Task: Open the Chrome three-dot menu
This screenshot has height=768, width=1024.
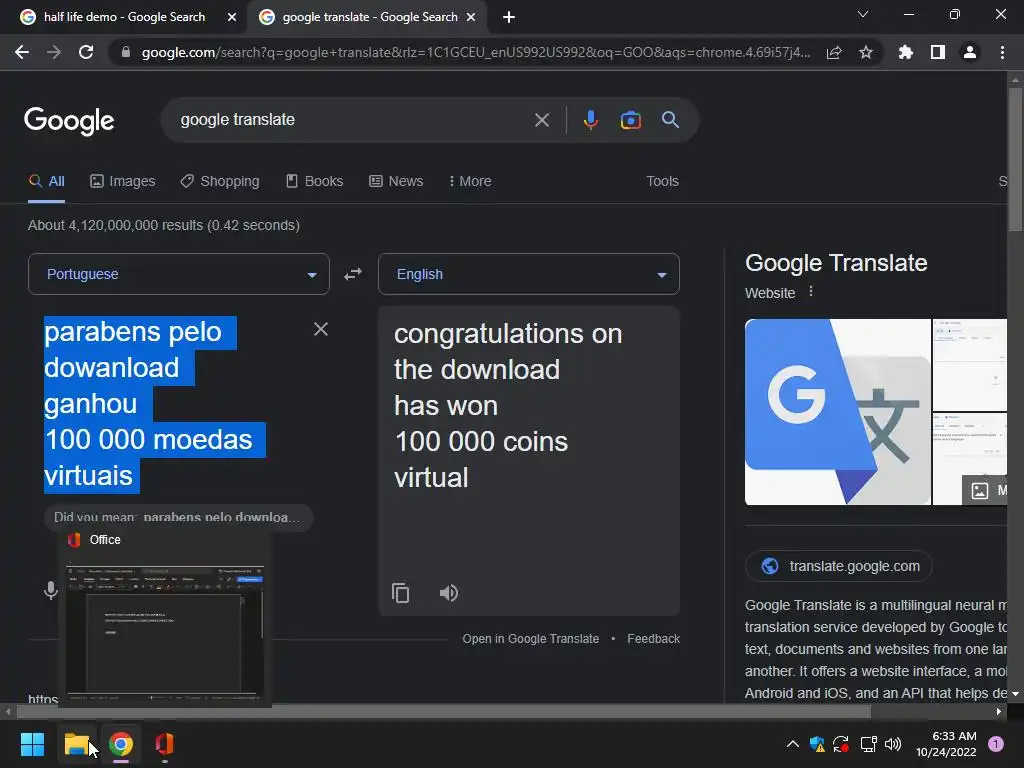Action: [1002, 52]
